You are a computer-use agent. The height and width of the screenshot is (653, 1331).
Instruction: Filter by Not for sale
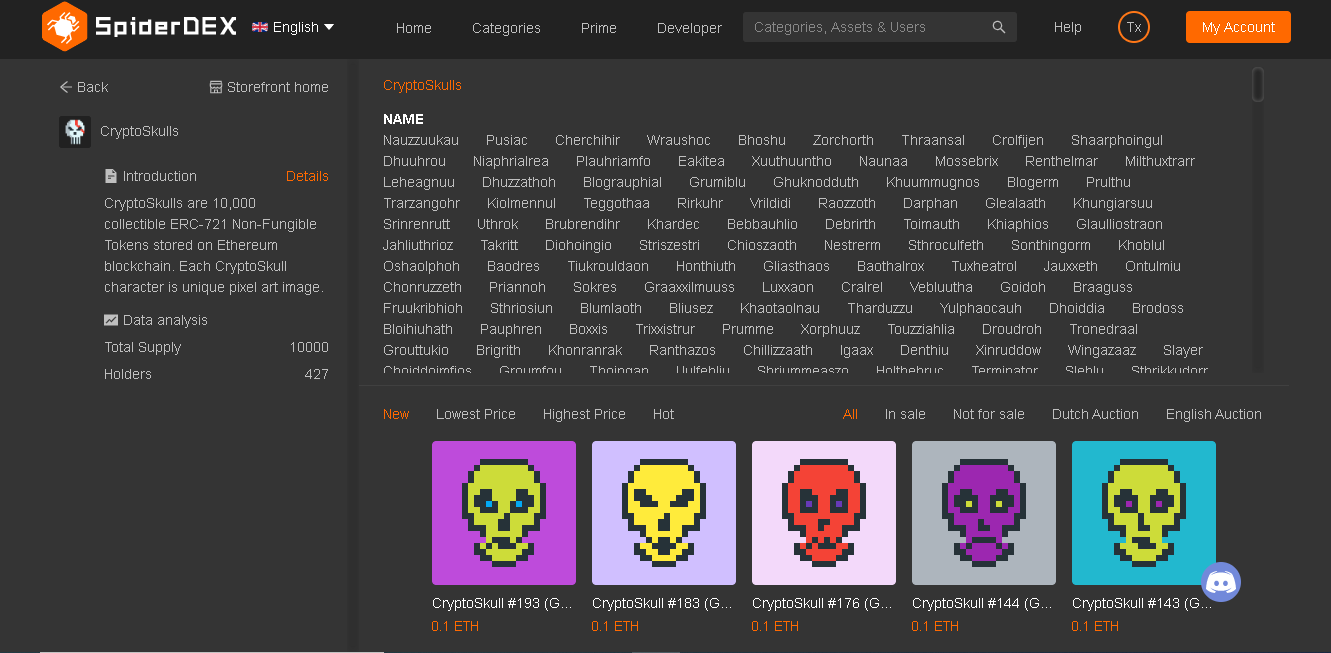pyautogui.click(x=989, y=414)
